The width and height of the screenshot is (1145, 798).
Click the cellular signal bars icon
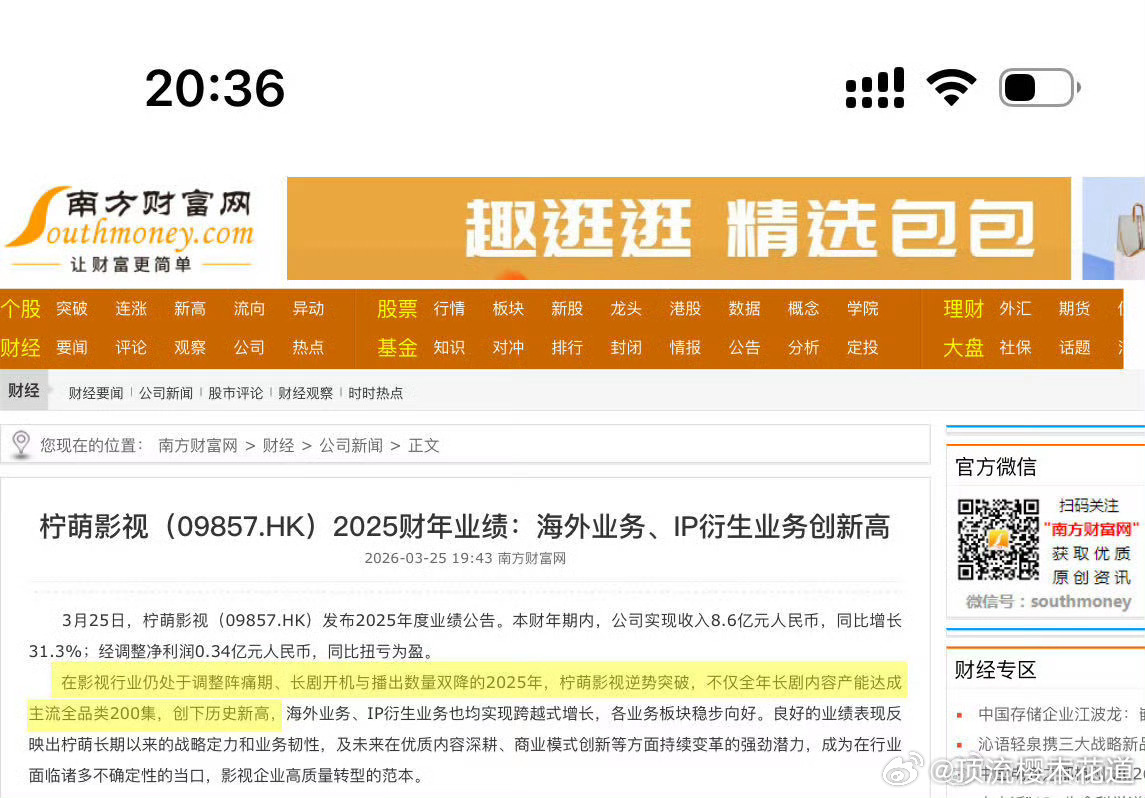(874, 88)
